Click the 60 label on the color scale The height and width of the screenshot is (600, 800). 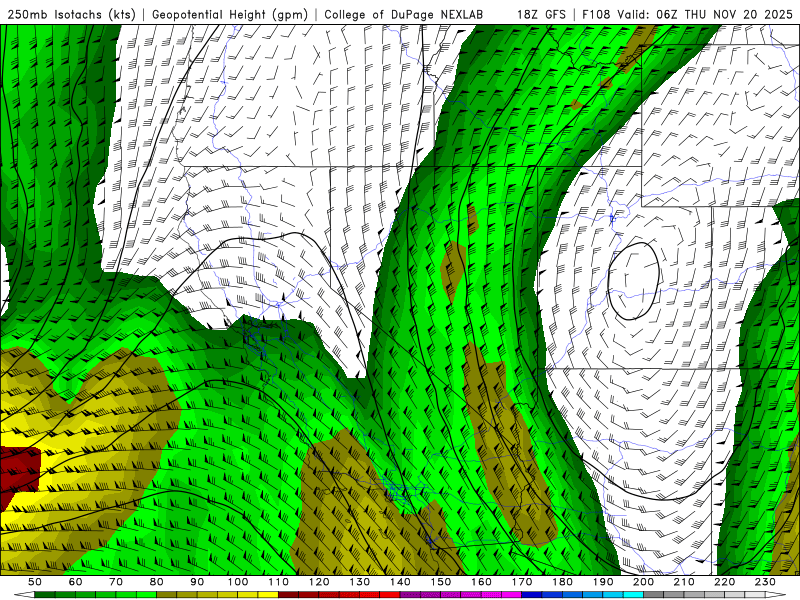75,582
